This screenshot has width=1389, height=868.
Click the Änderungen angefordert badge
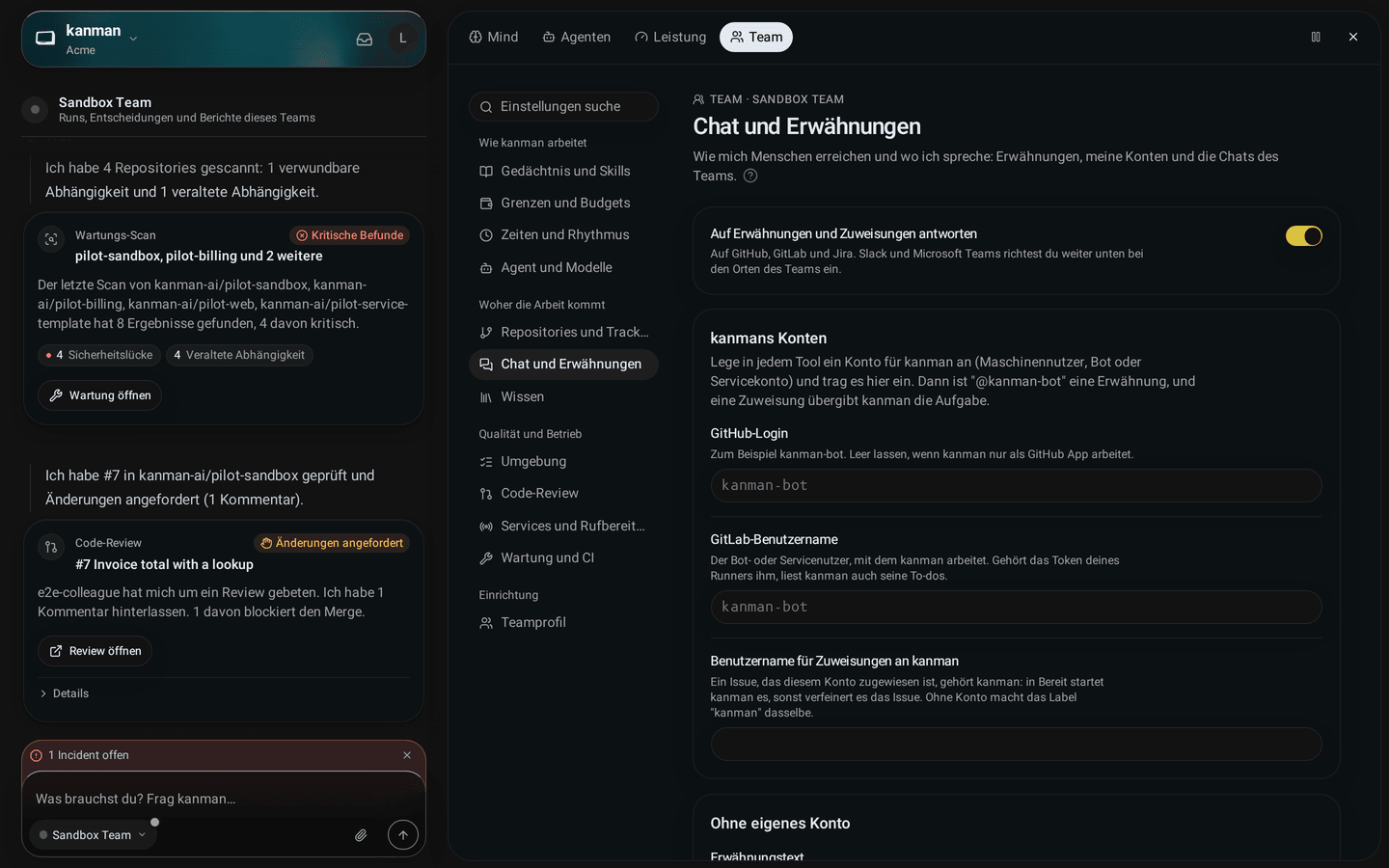[332, 543]
